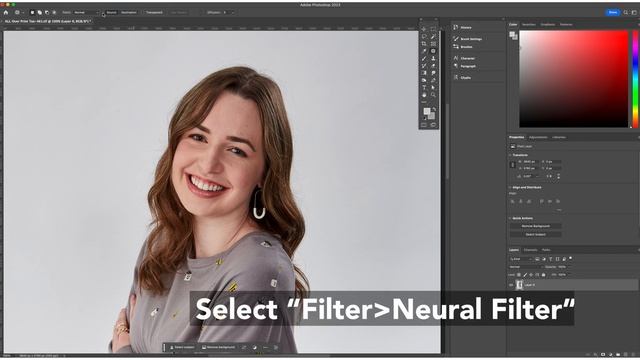Open the search icon in the top bar
The width and height of the screenshot is (640, 360).
coord(626,12)
